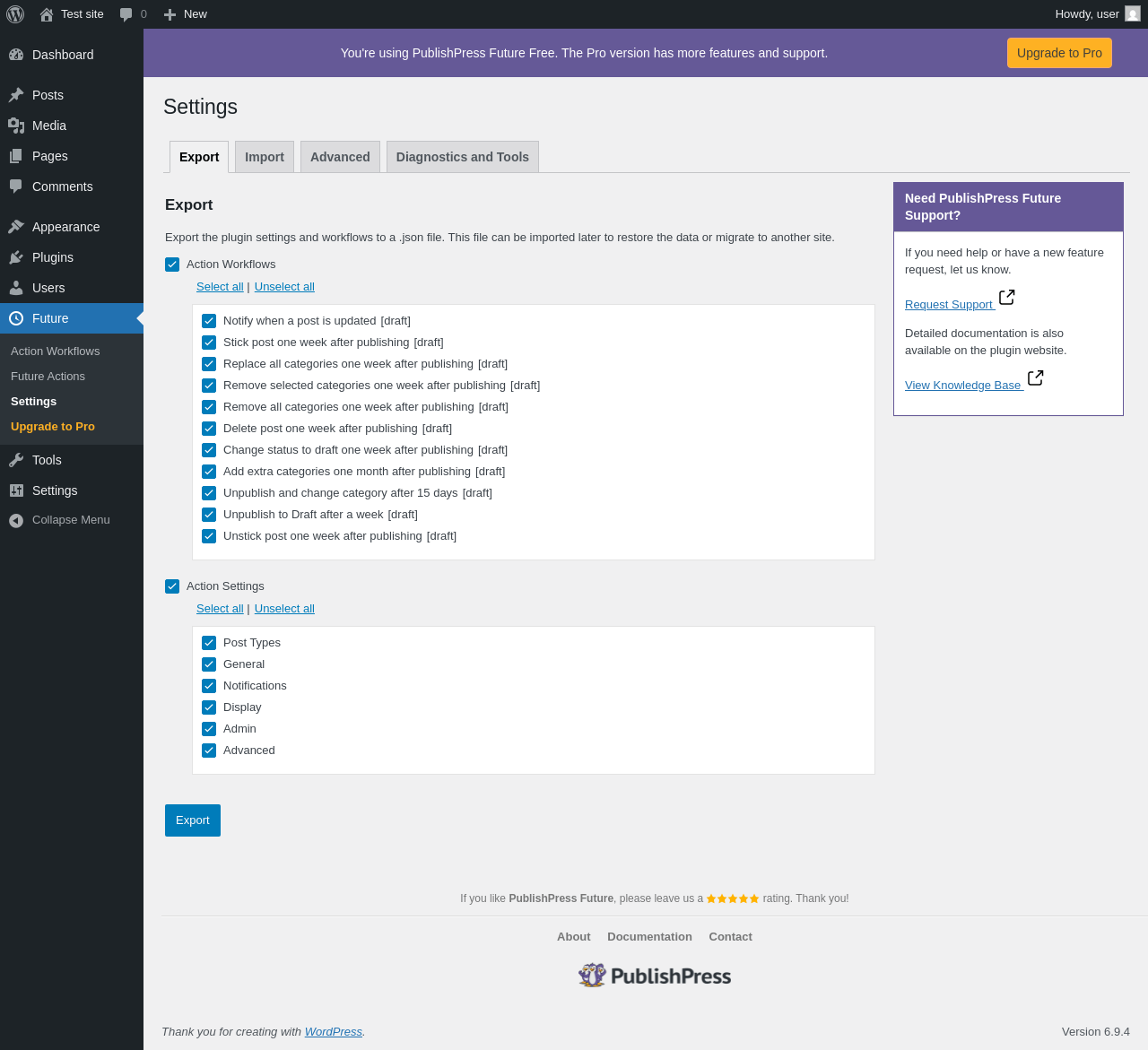This screenshot has height=1050, width=1148.
Task: Select the Export tab
Action: (199, 157)
